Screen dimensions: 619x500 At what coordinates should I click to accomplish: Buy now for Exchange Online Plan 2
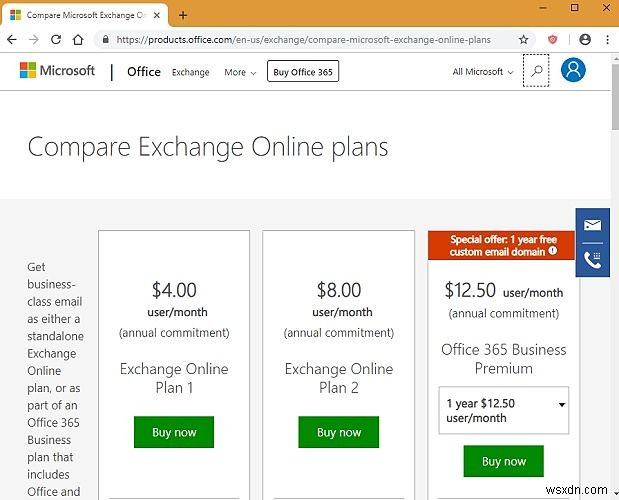click(x=339, y=432)
